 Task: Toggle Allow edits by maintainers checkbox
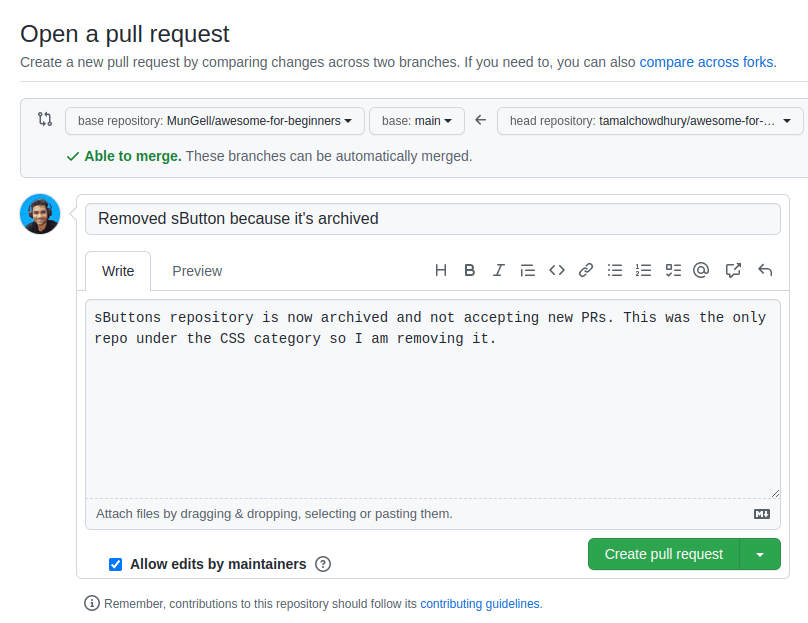click(x=116, y=564)
